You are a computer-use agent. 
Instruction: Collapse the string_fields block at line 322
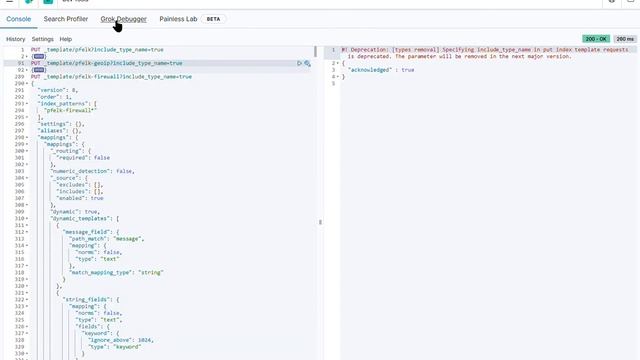tap(27, 300)
